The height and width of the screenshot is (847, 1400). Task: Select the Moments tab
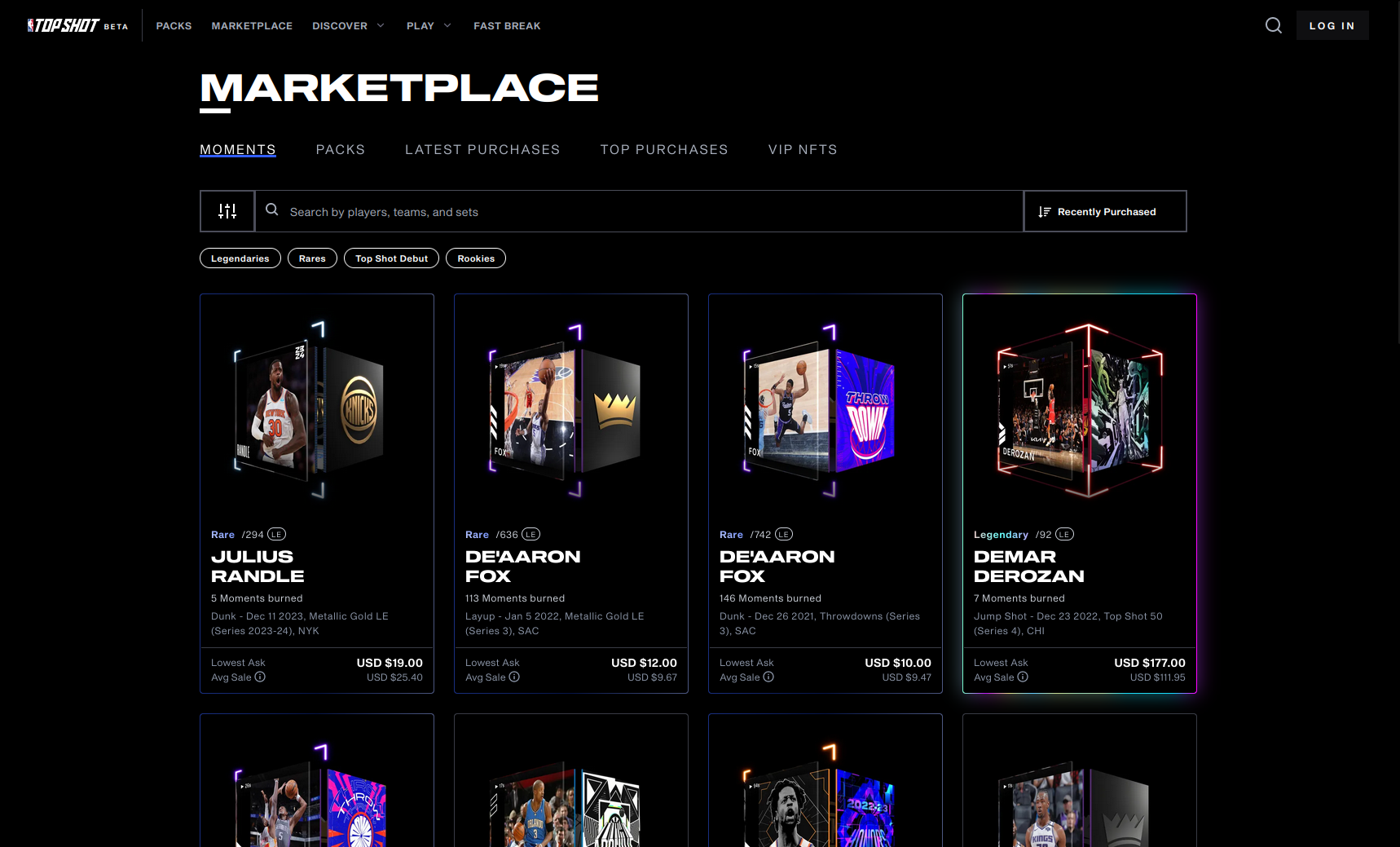pyautogui.click(x=238, y=149)
